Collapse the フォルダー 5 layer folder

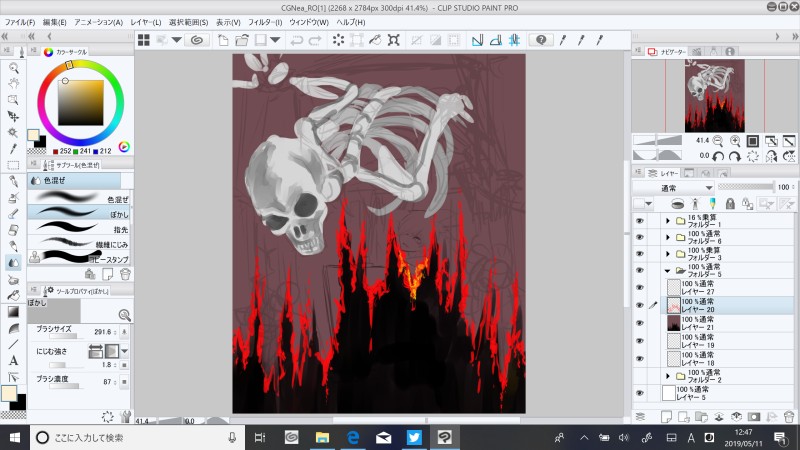667,270
